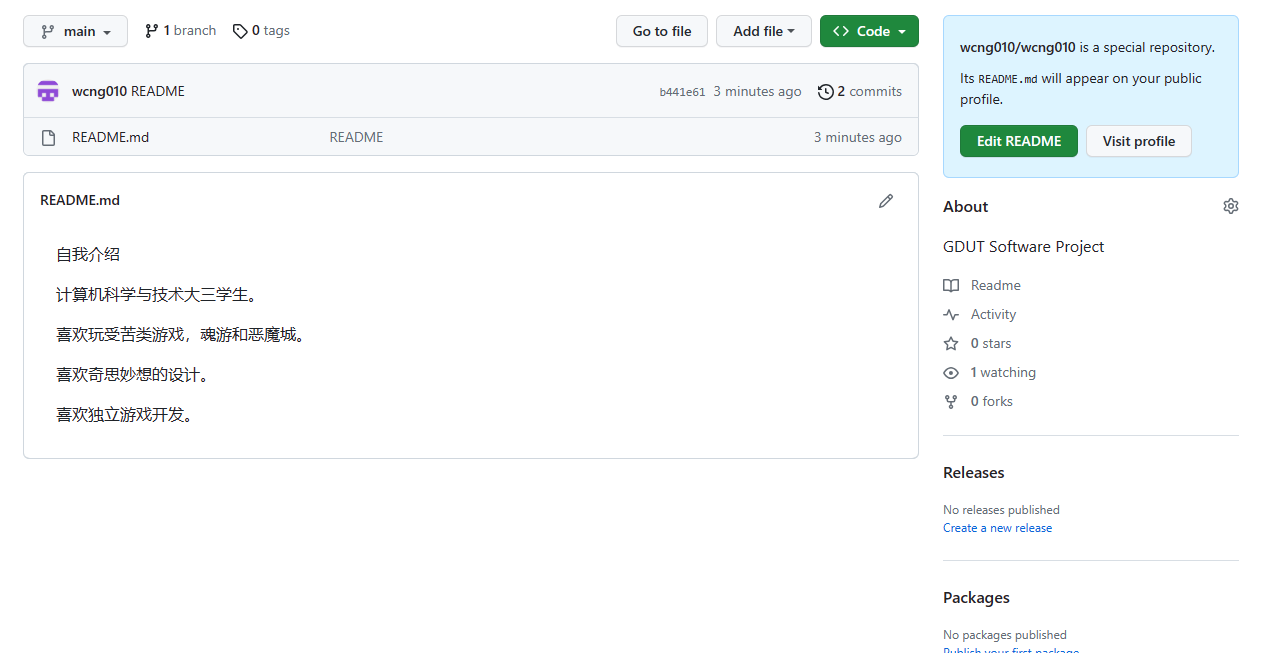The width and height of the screenshot is (1279, 653).
Task: Open repository settings gear next to About
Action: click(x=1231, y=206)
